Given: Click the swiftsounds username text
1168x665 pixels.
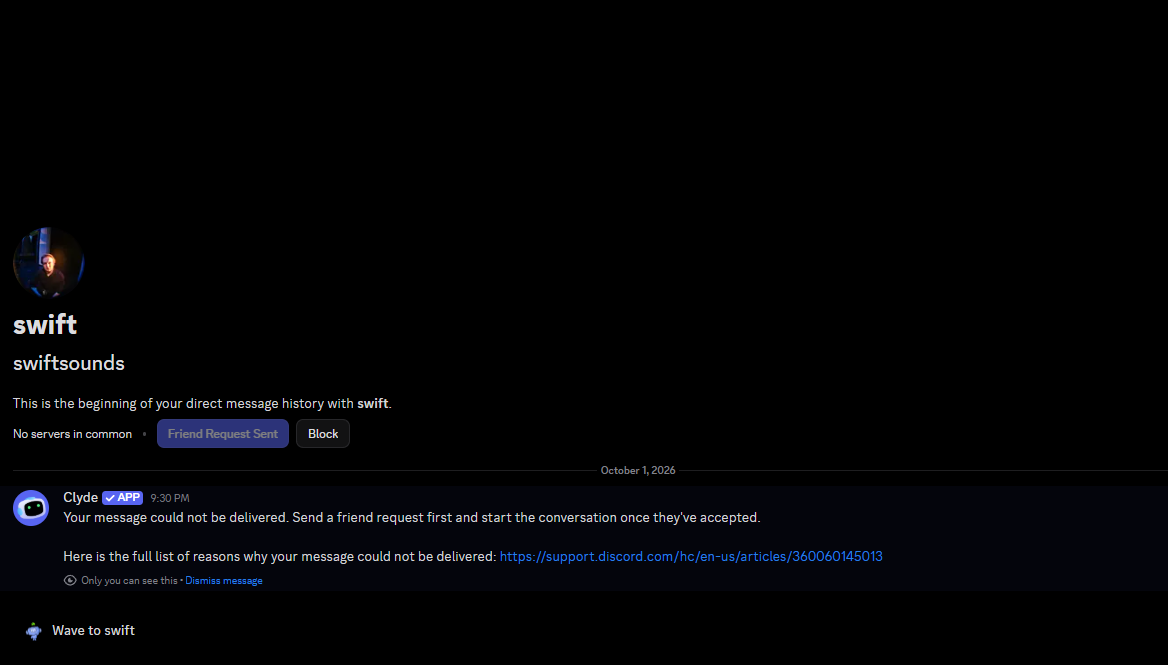Looking at the screenshot, I should pyautogui.click(x=69, y=363).
